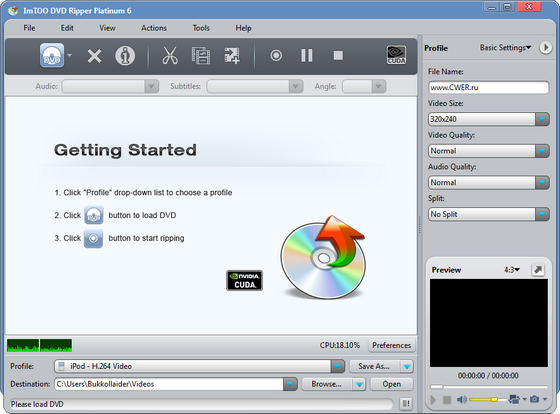Expand the Video Size dropdown
The image size is (560, 414).
click(x=542, y=119)
